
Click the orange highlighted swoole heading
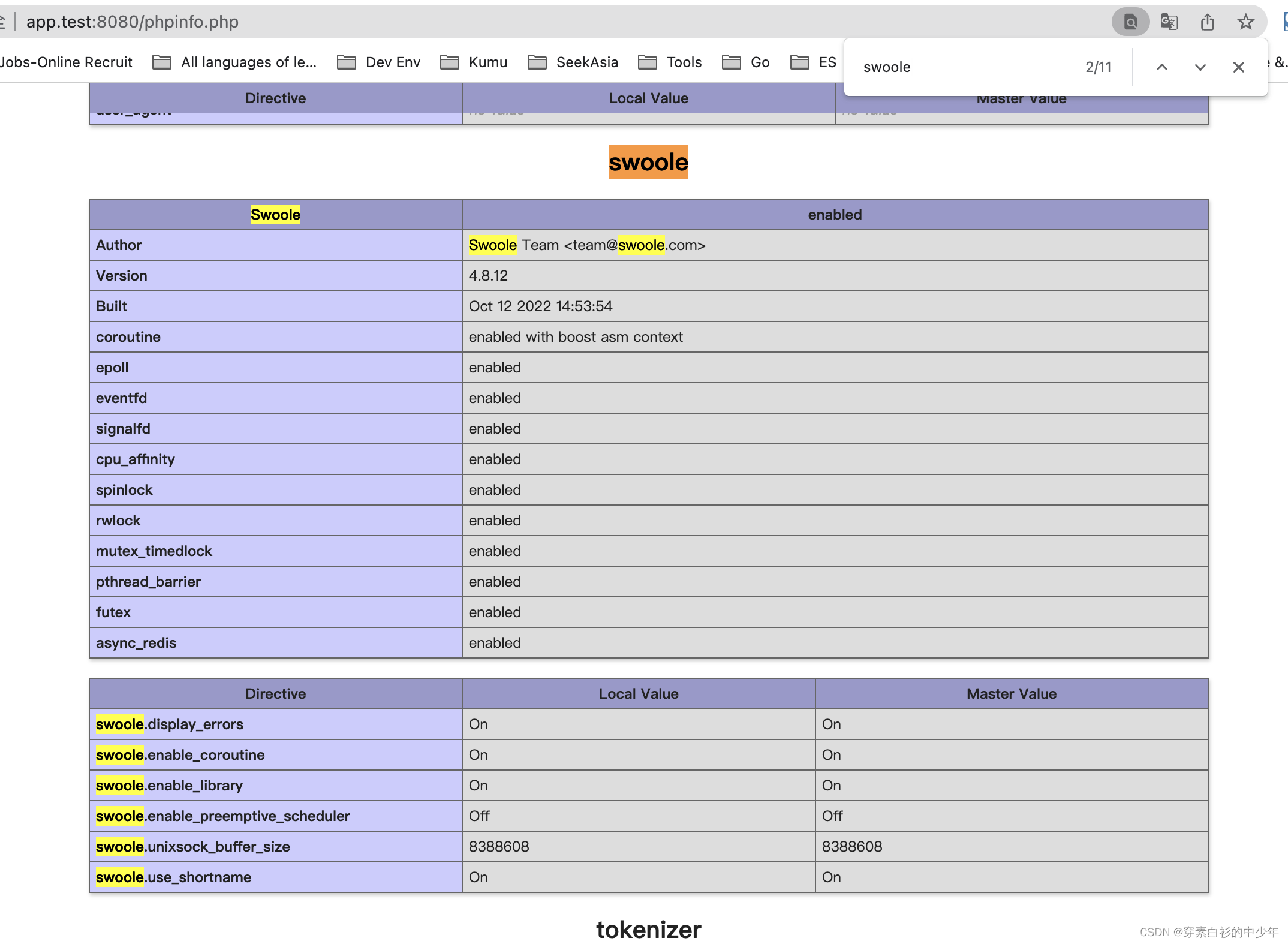pyautogui.click(x=648, y=162)
